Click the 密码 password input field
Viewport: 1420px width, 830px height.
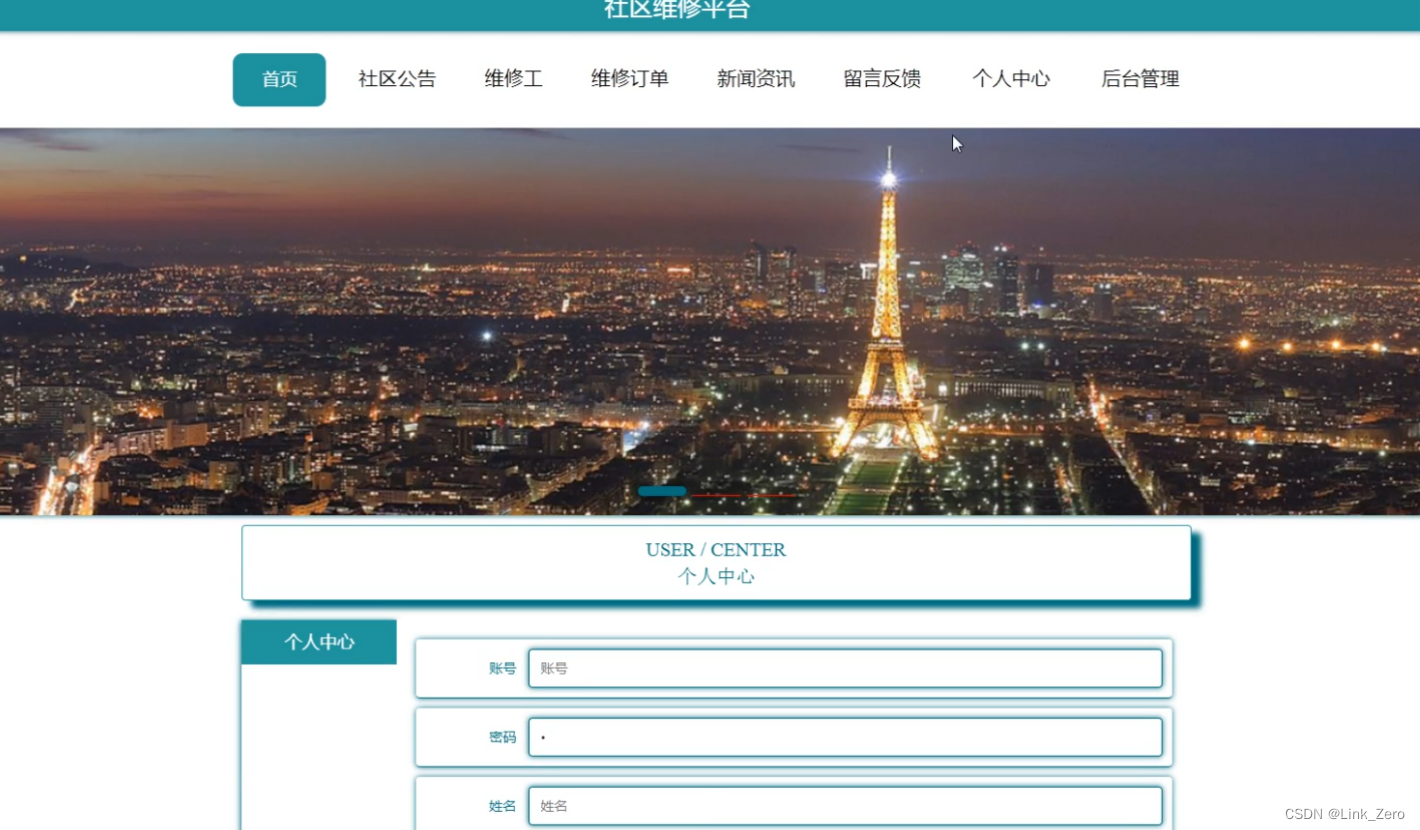click(845, 737)
